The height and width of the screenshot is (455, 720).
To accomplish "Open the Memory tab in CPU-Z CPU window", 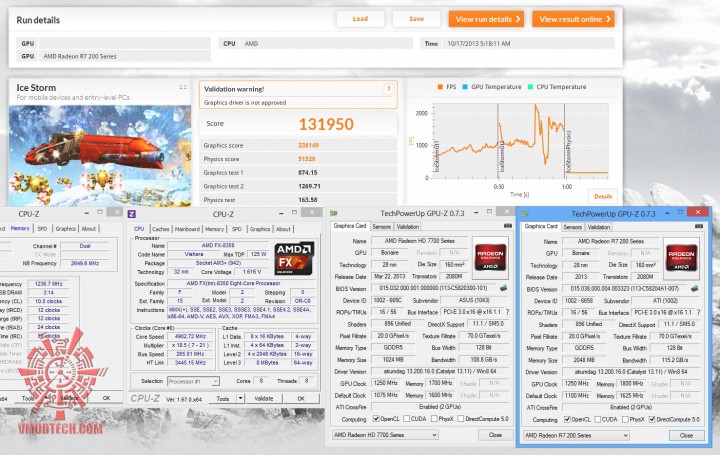I will click(x=214, y=229).
